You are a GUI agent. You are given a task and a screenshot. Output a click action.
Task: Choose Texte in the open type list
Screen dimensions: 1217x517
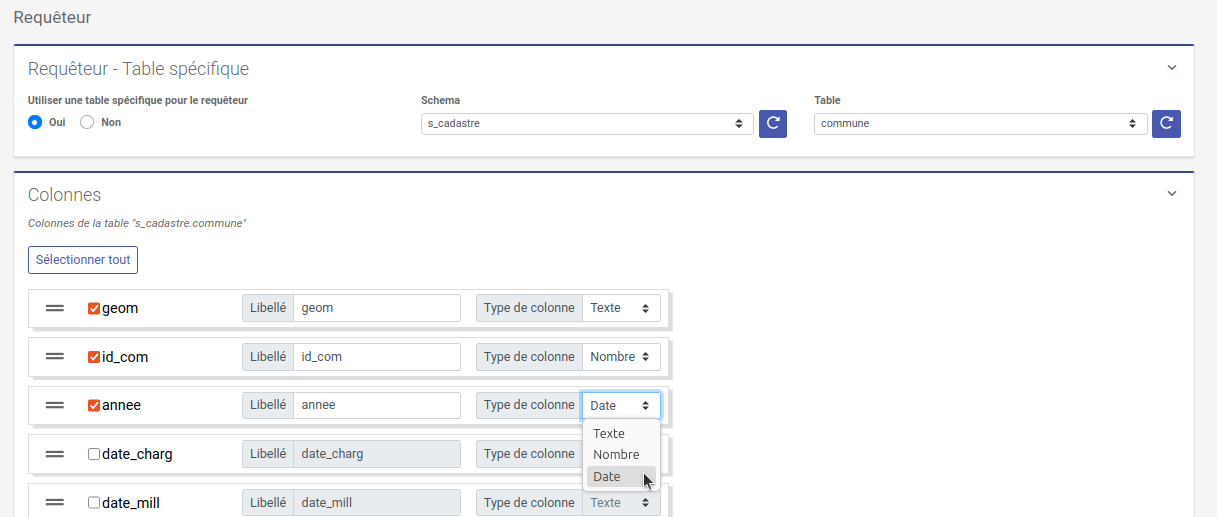609,433
